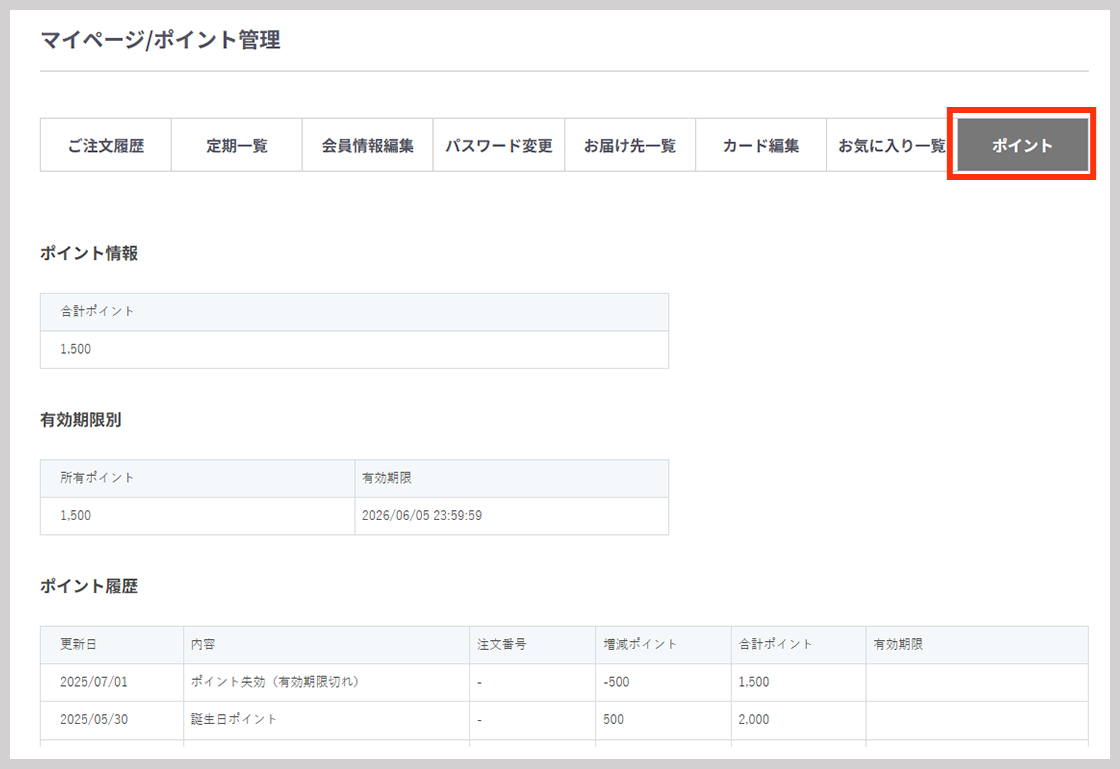The image size is (1120, 769).
Task: View the お気に入り一覧 tab
Action: (x=891, y=146)
